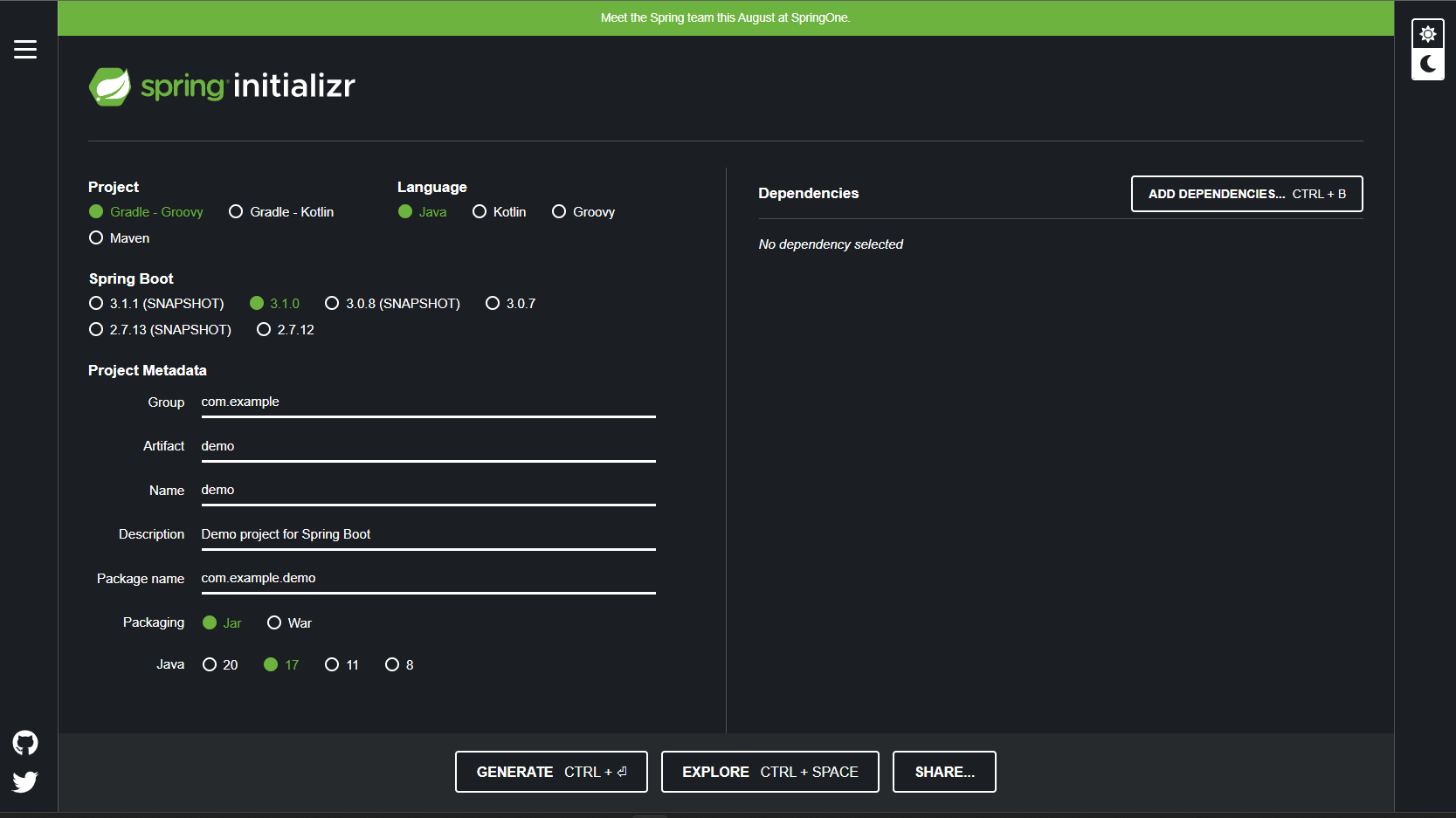
Task: Select Gradle - Kotlin project type
Action: coord(281,211)
